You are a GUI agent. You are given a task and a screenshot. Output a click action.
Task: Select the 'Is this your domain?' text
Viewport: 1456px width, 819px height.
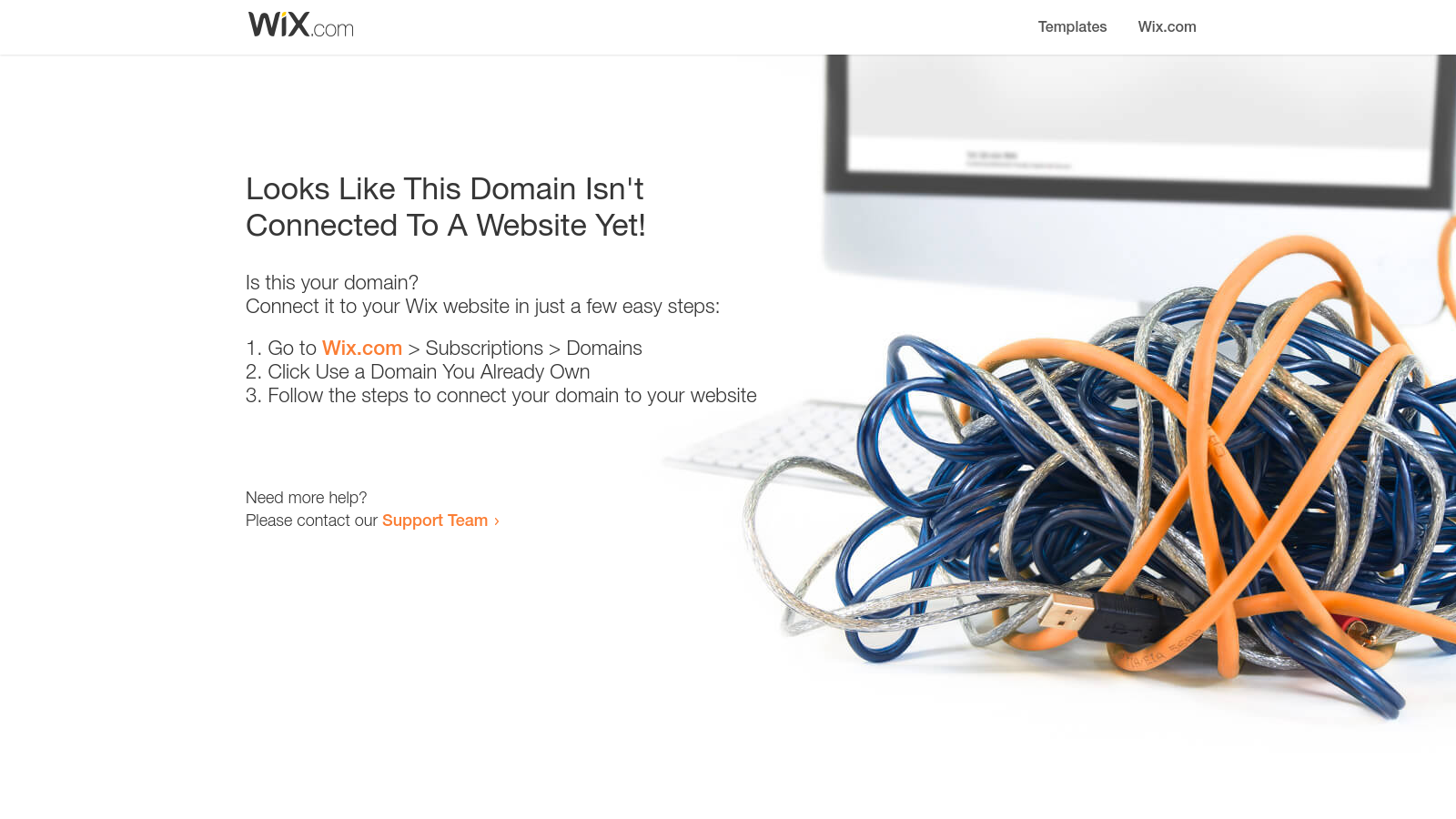tap(332, 282)
